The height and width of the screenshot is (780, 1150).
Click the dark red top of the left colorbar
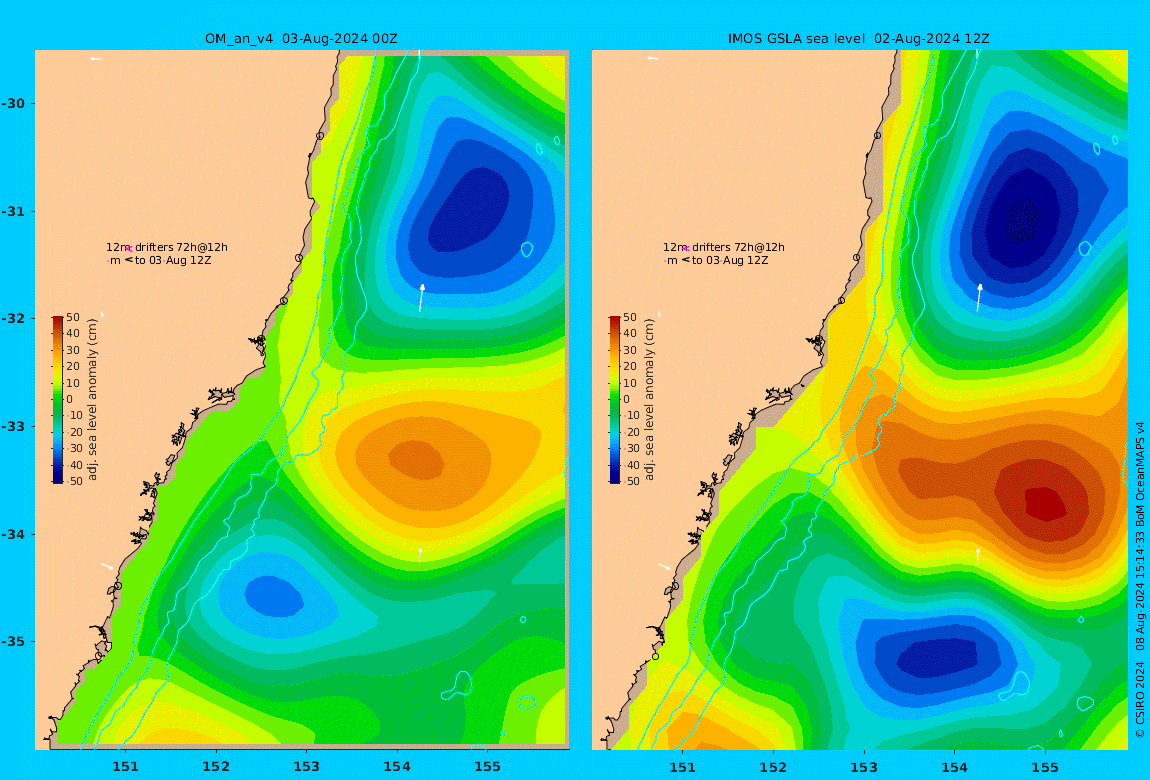(x=58, y=320)
